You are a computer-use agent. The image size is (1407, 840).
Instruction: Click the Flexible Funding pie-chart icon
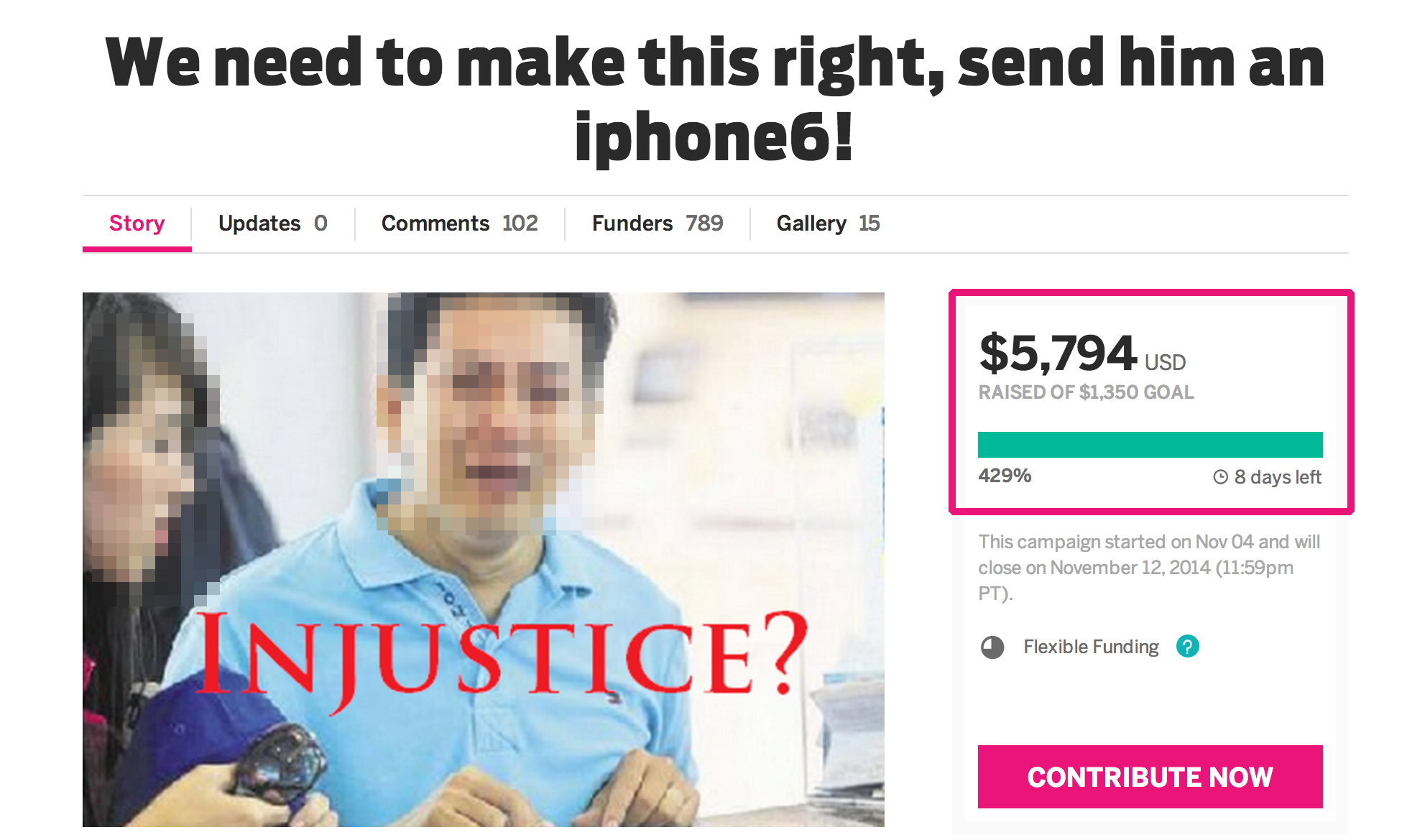click(992, 647)
